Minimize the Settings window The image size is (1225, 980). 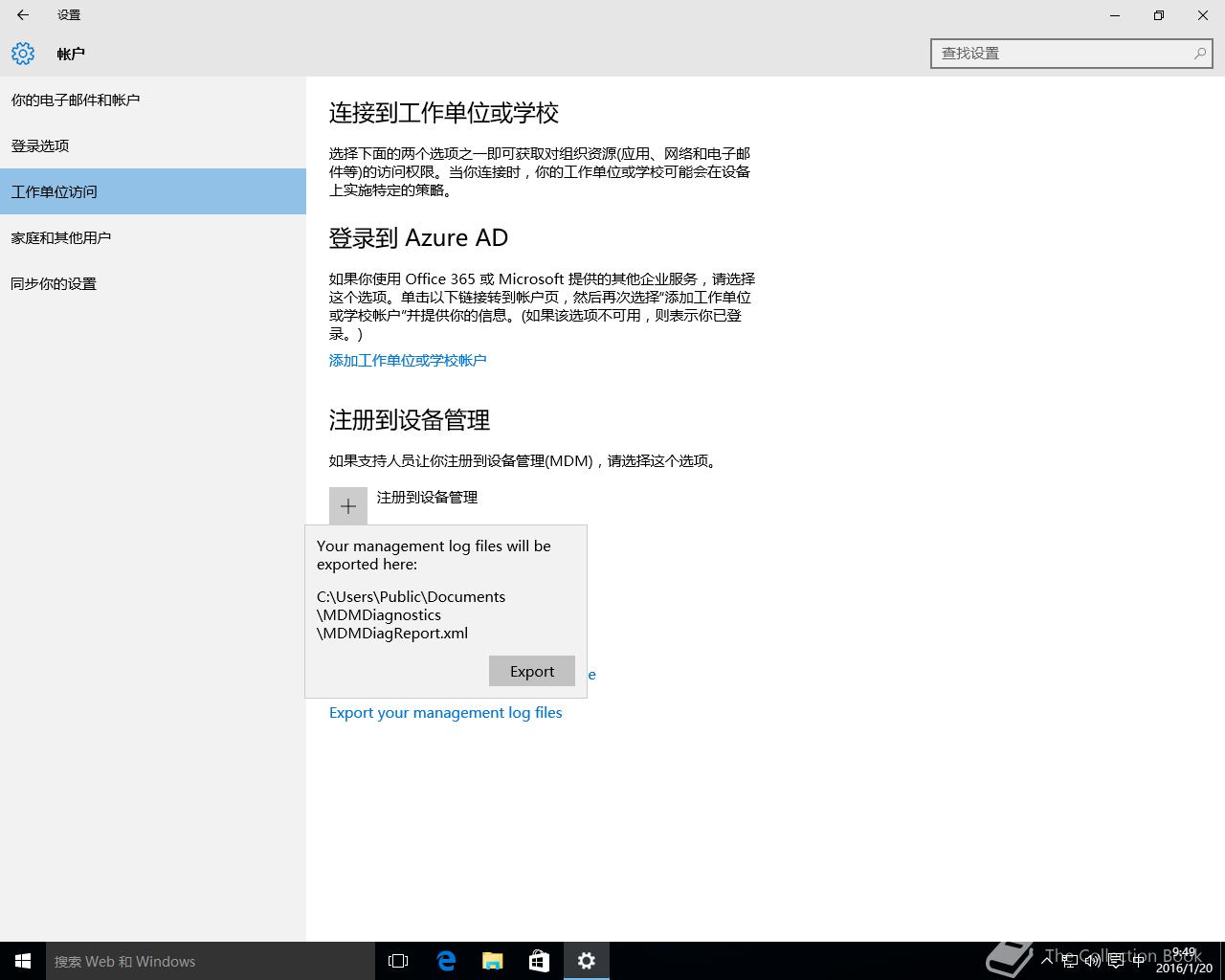click(1115, 15)
